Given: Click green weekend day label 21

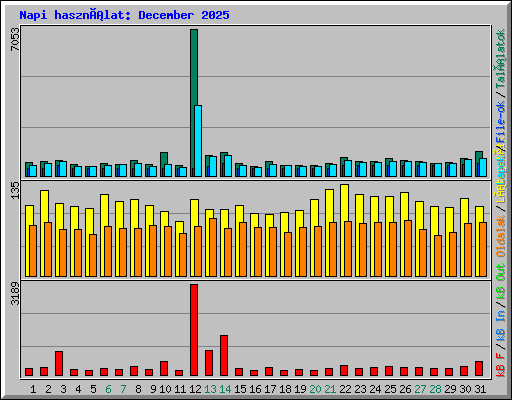Looking at the screenshot, I should [x=330, y=389].
